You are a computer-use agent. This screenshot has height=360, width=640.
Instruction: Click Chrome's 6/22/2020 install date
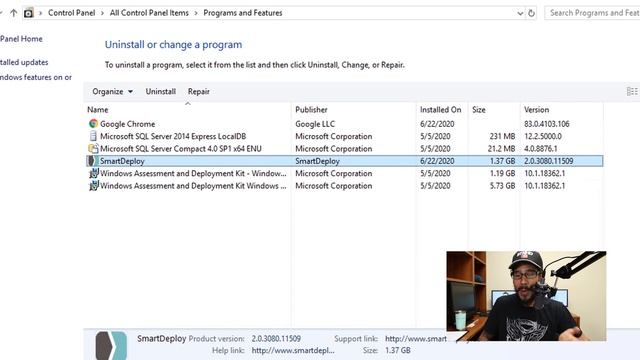click(x=437, y=124)
